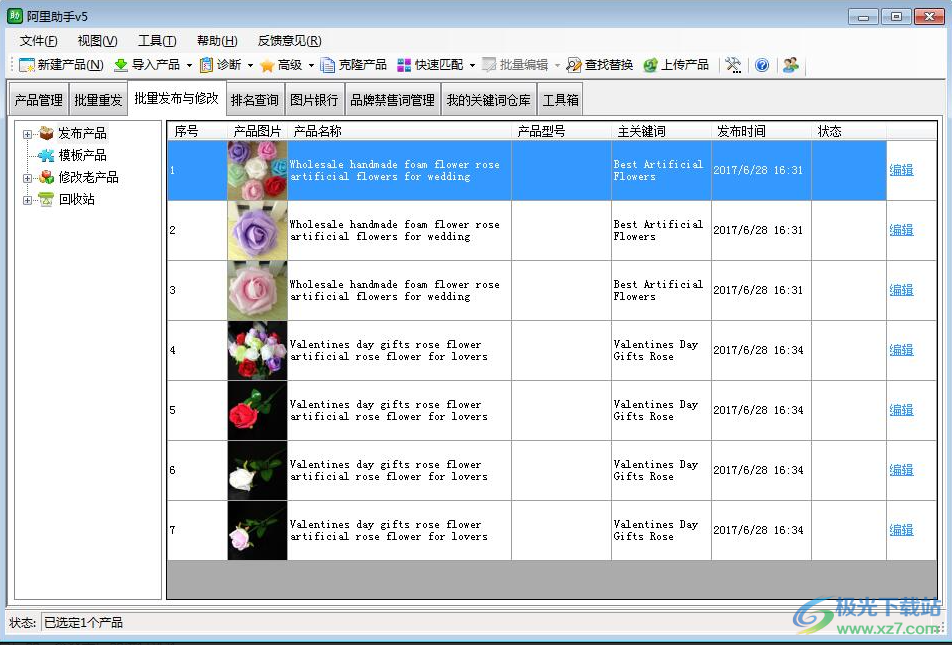Click the 新建产品 toolbar icon

(27, 65)
